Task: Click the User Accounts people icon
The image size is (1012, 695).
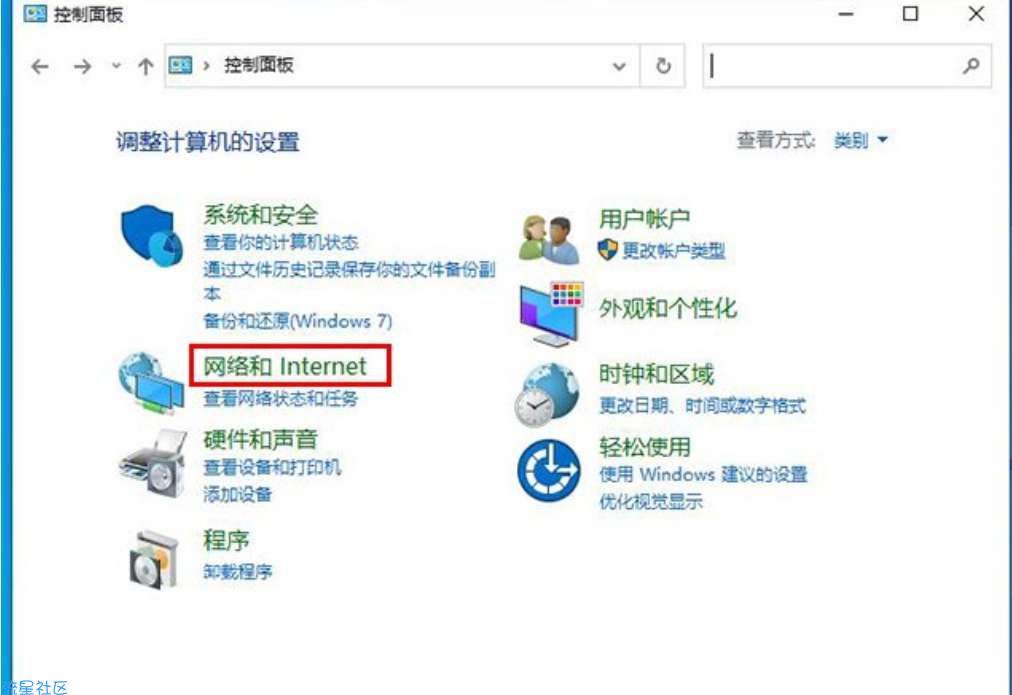Action: (x=549, y=239)
